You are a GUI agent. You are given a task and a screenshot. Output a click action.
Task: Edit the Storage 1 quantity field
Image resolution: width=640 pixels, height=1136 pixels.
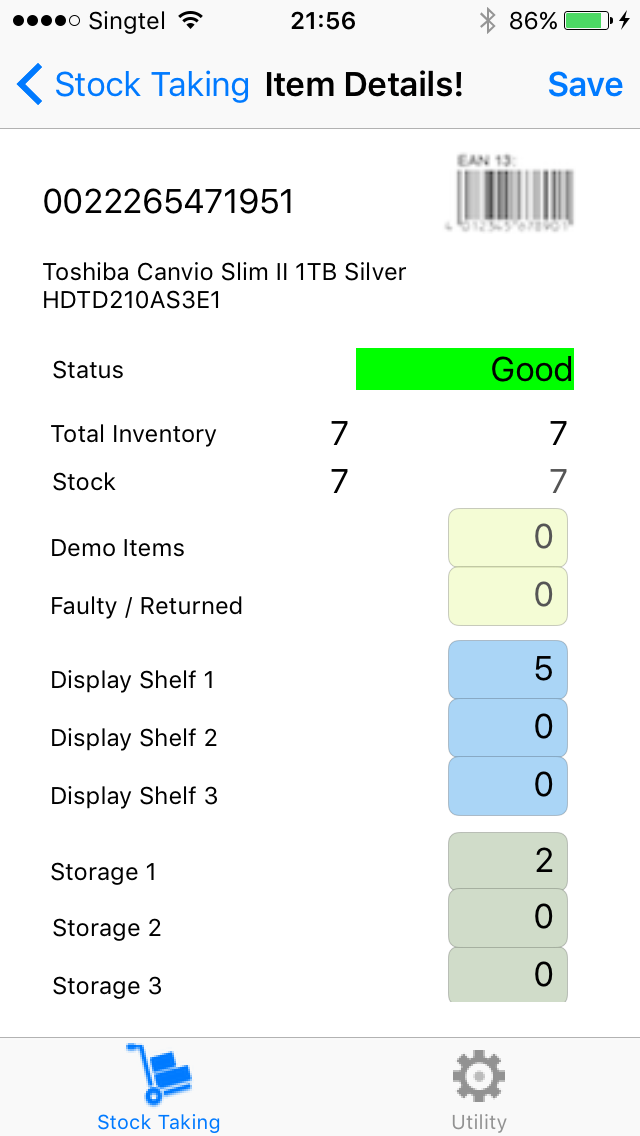pos(508,861)
